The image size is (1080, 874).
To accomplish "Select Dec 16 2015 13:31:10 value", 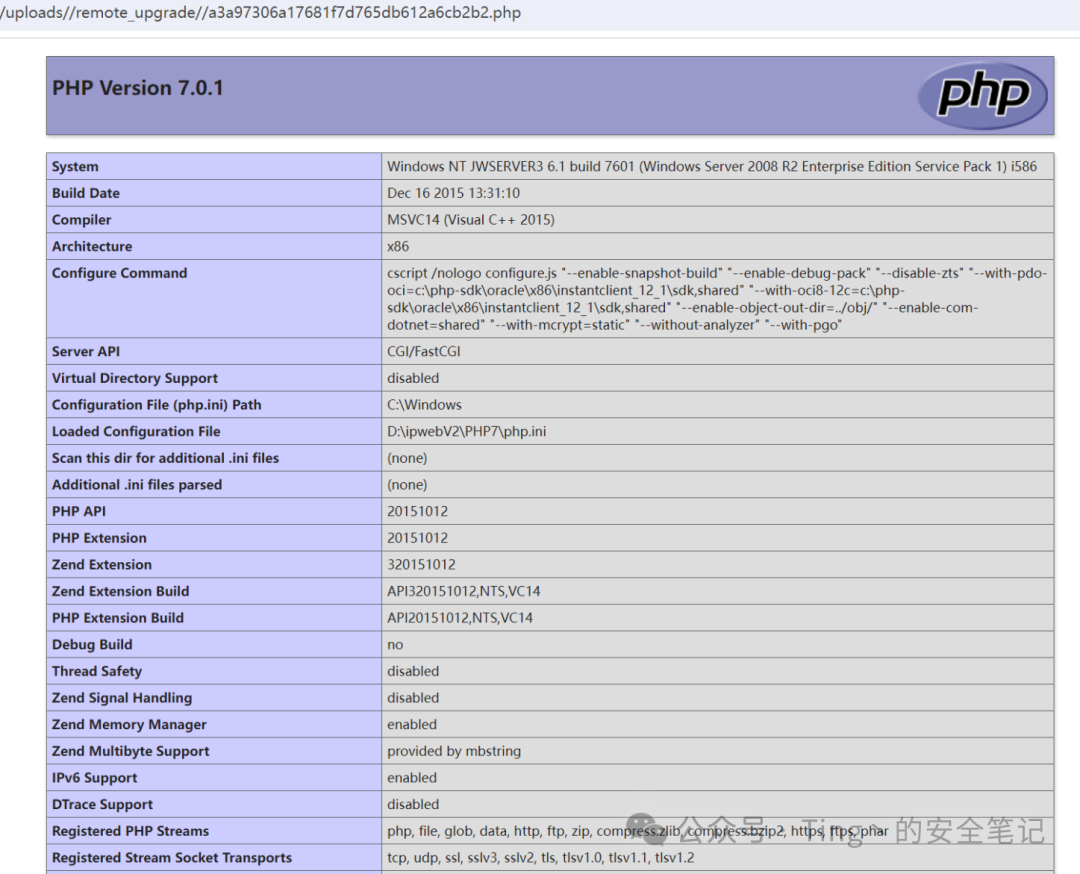I will click(453, 193).
